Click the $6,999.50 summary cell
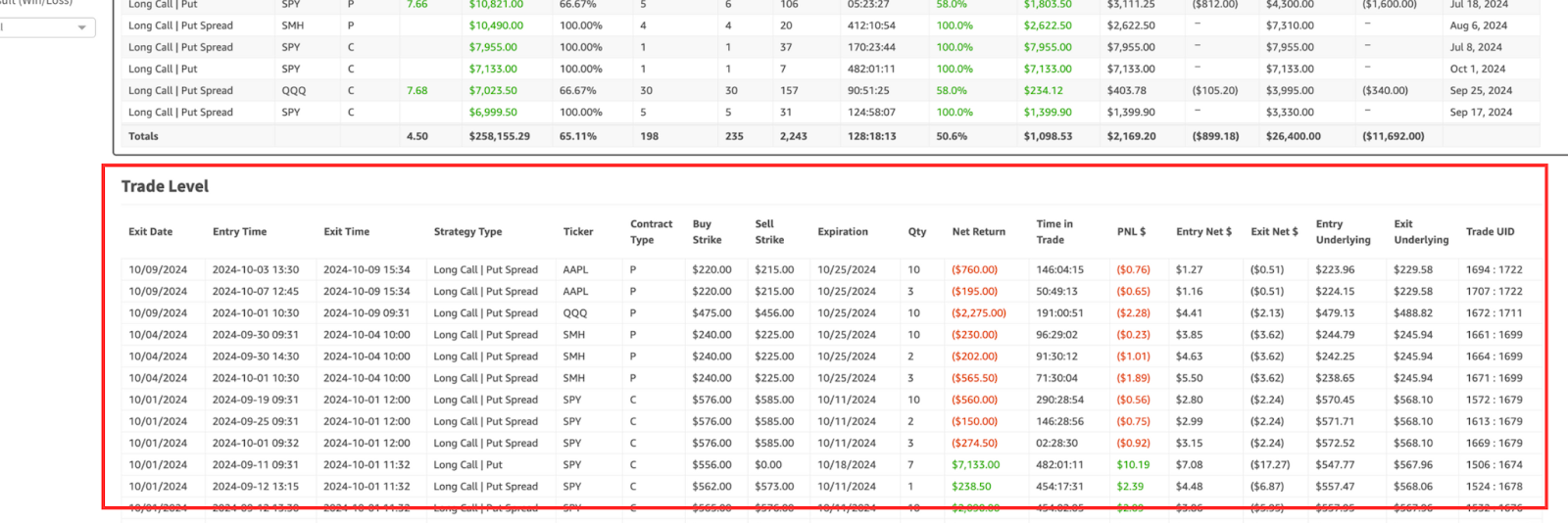This screenshot has height=523, width=1568. (493, 112)
